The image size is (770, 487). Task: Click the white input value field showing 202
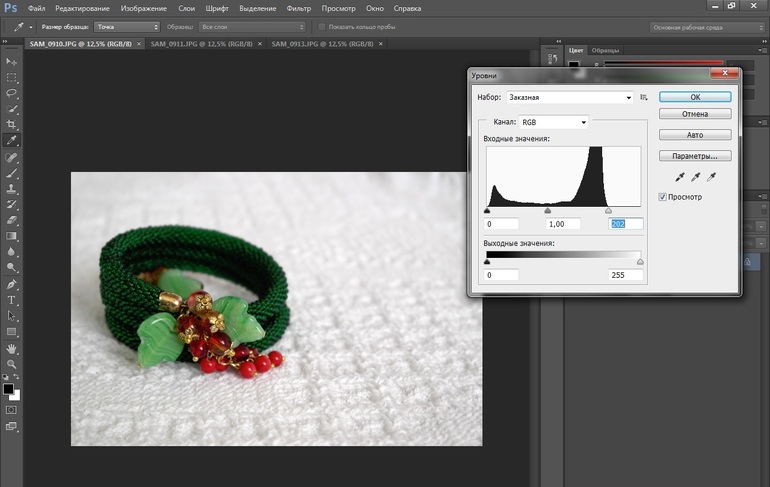coord(626,224)
